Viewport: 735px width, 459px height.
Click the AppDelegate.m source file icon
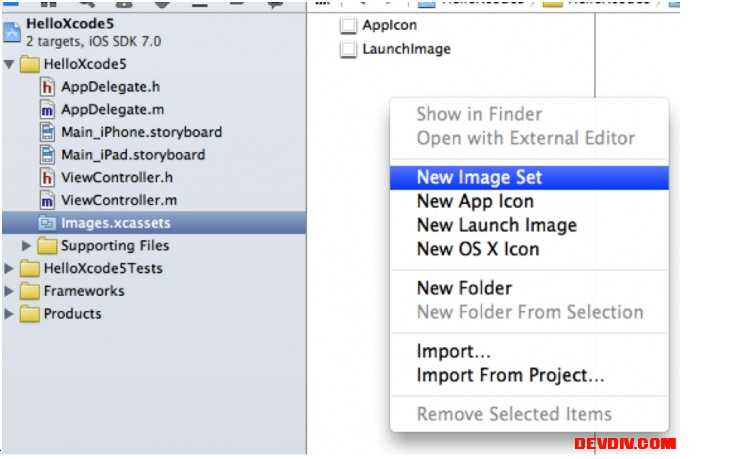point(47,110)
